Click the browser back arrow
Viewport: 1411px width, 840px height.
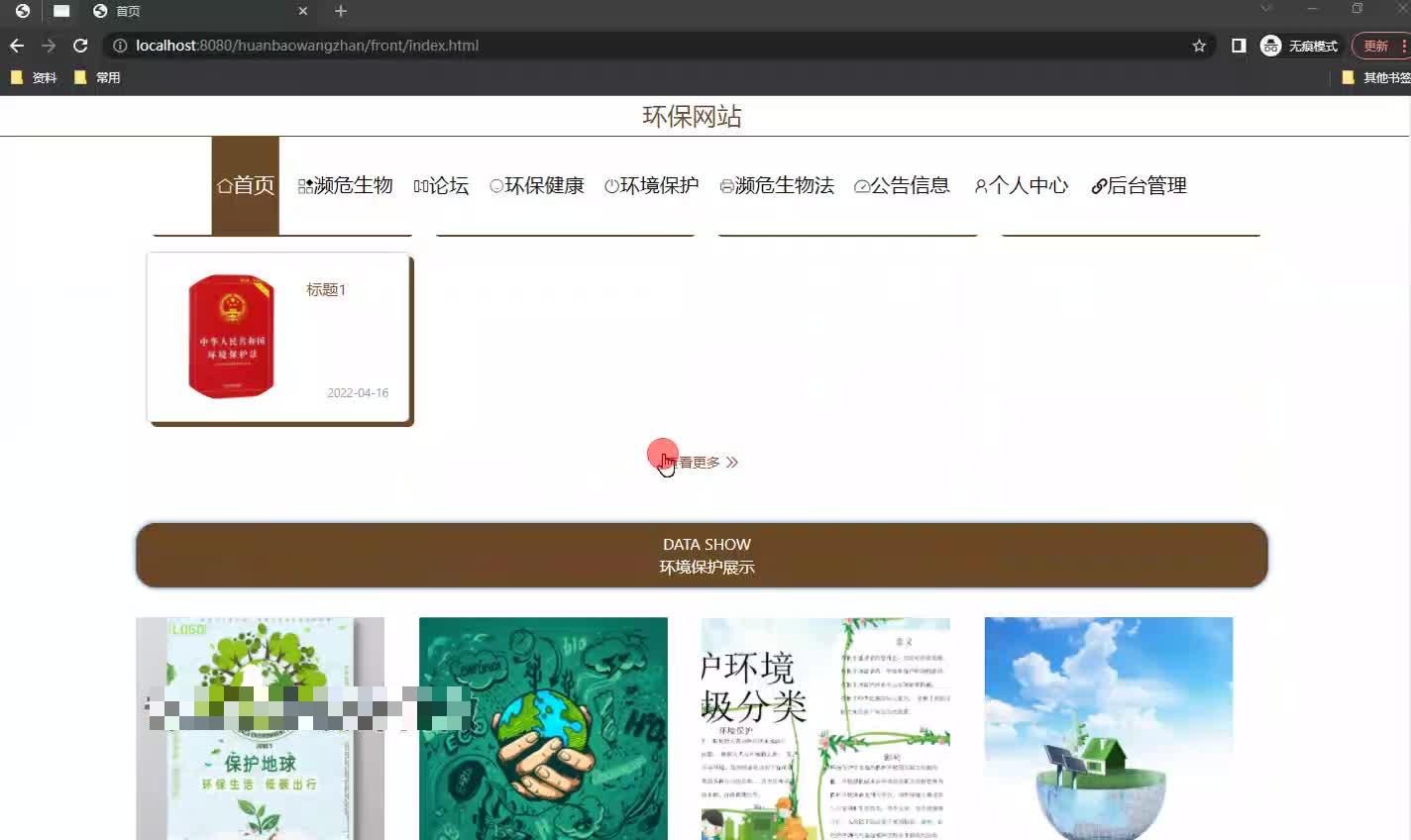click(16, 45)
